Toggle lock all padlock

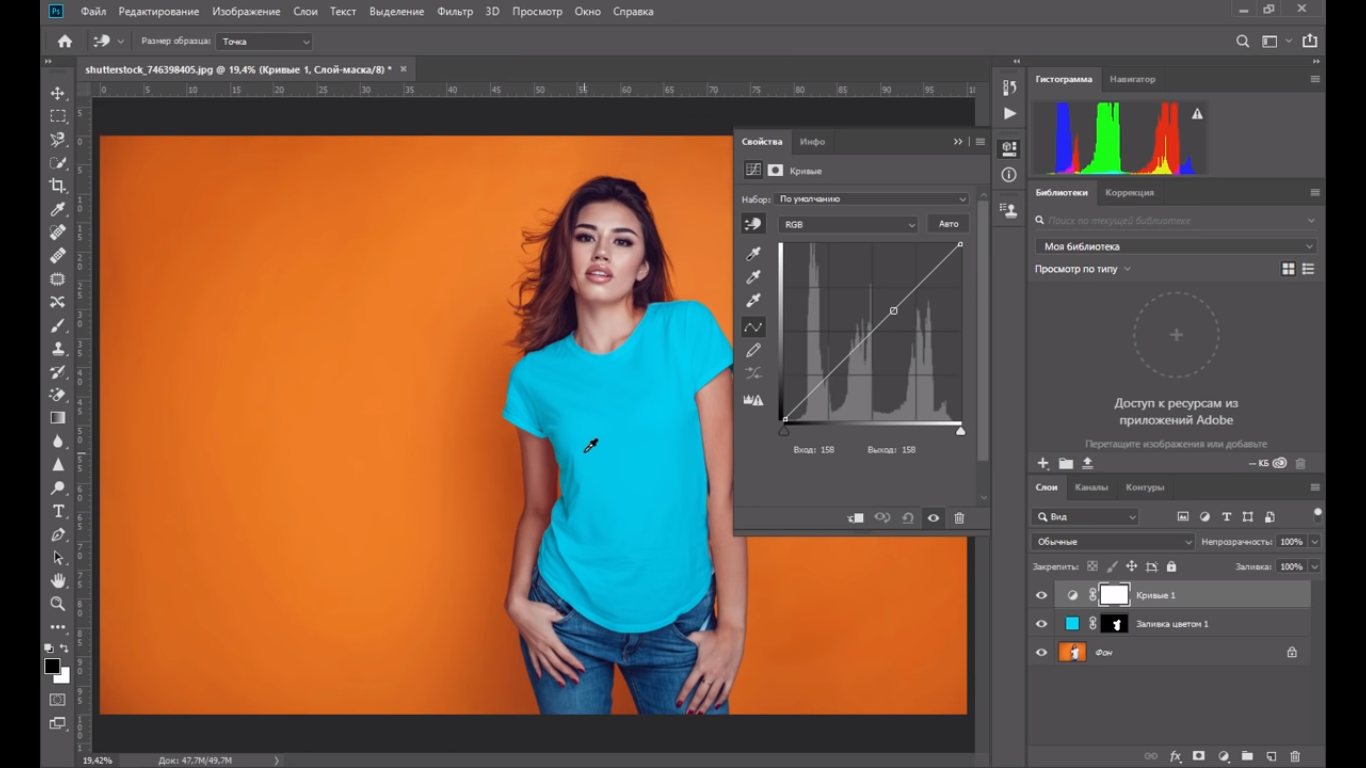click(x=1171, y=567)
